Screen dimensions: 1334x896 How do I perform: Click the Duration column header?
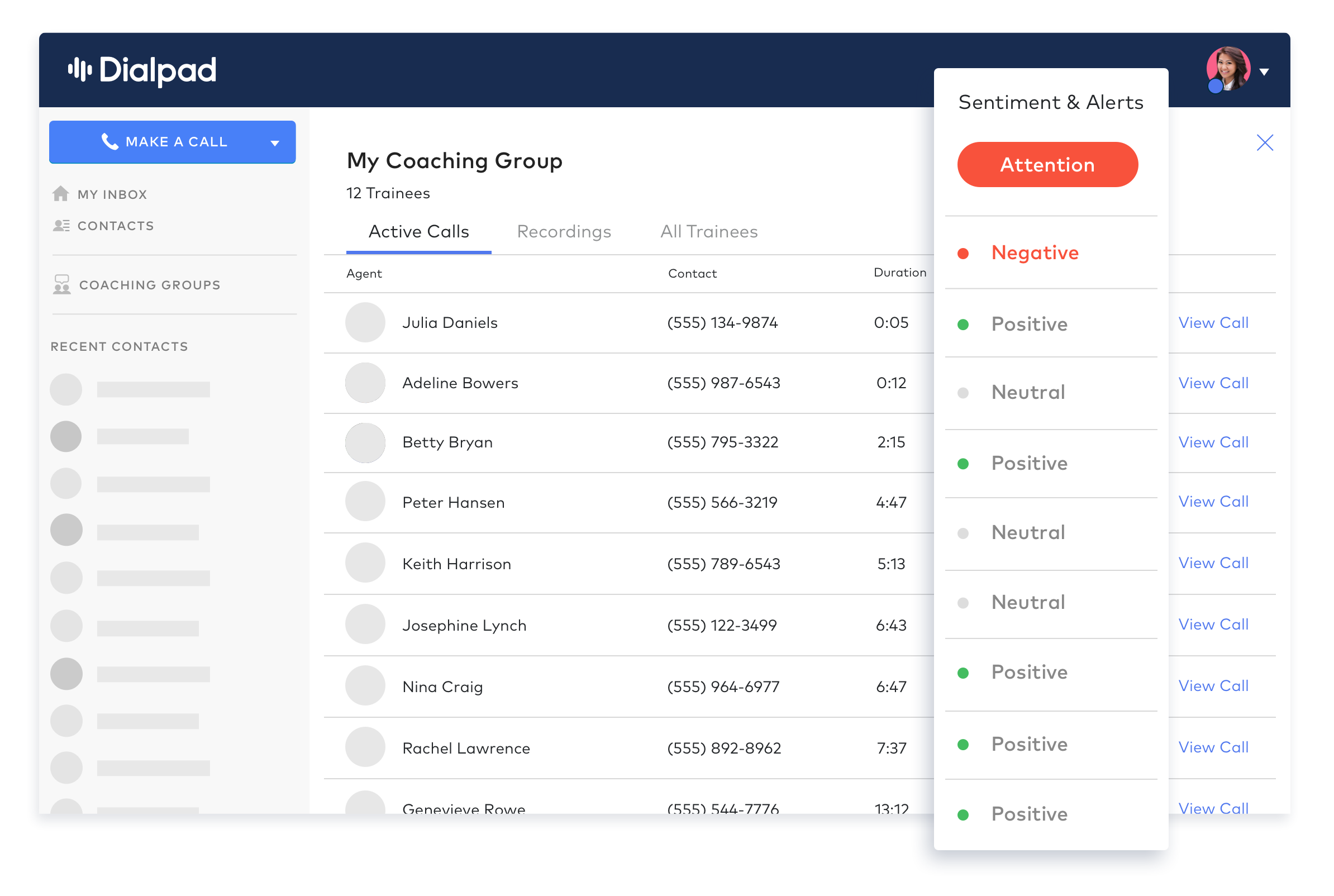pos(900,273)
